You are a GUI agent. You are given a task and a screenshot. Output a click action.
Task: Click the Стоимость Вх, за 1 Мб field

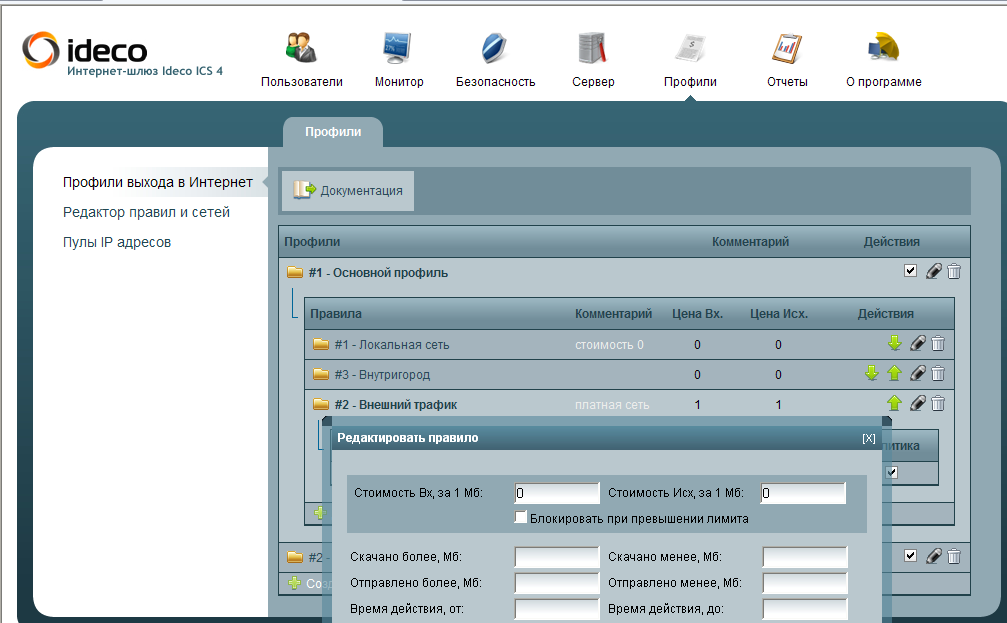pyautogui.click(x=557, y=493)
